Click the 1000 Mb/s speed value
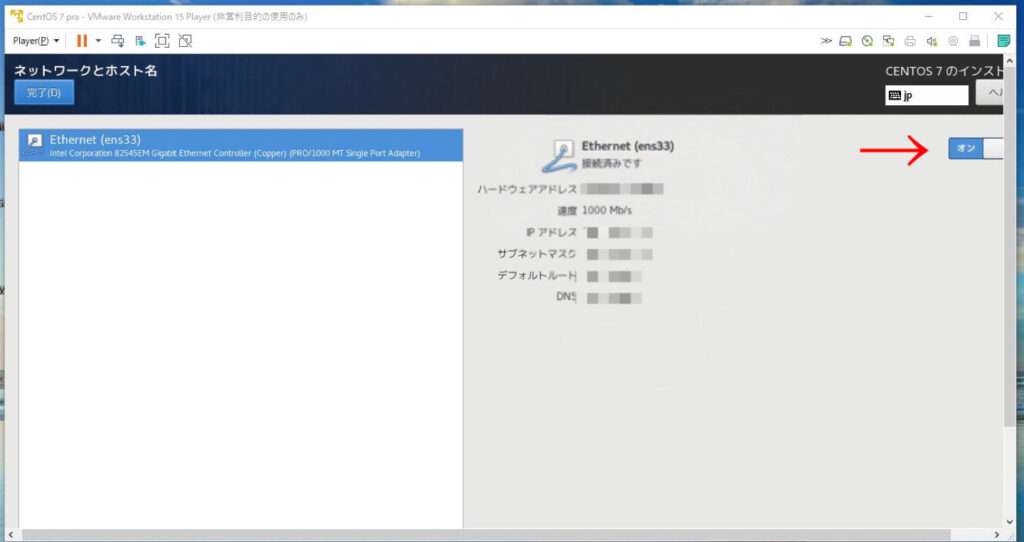 pos(607,210)
